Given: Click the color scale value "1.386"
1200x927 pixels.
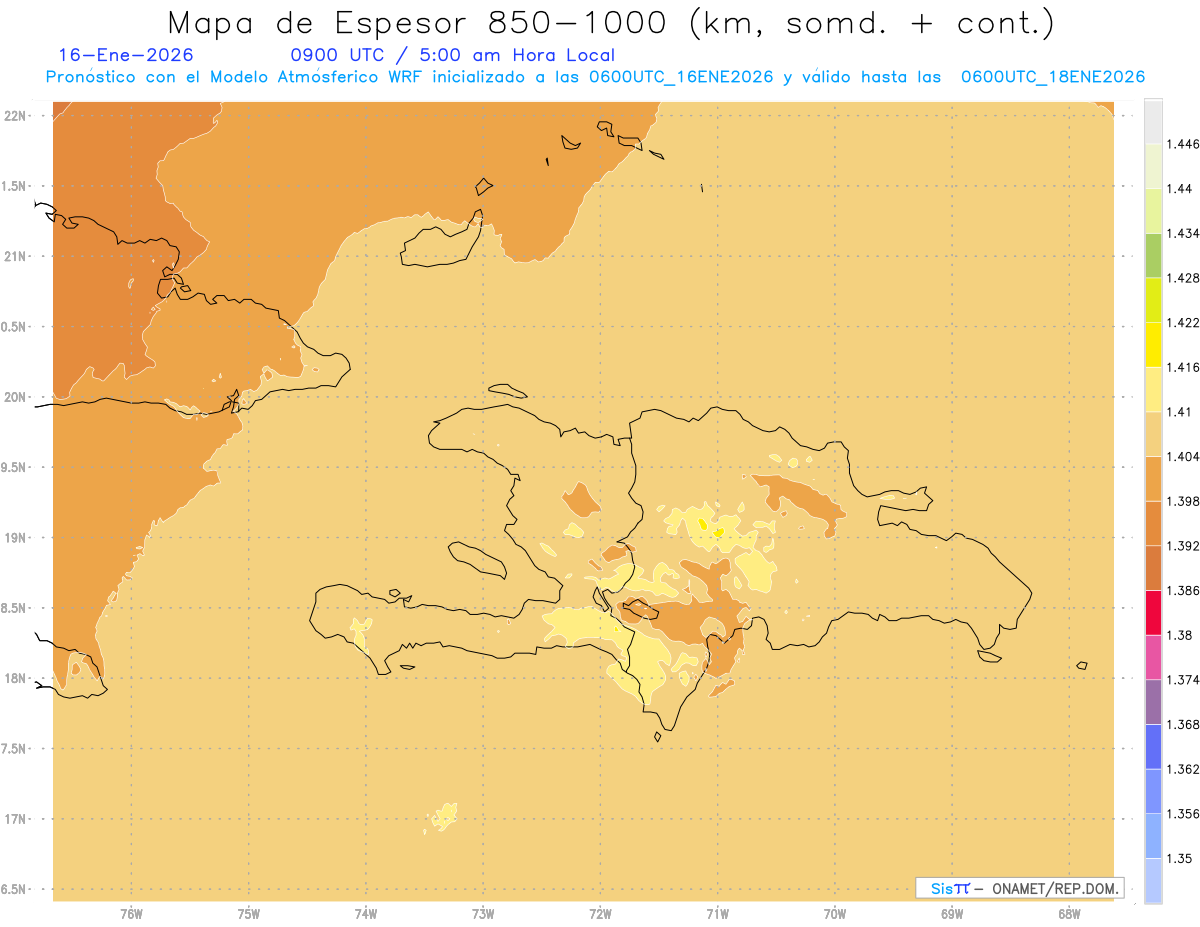Looking at the screenshot, I should (1184, 590).
